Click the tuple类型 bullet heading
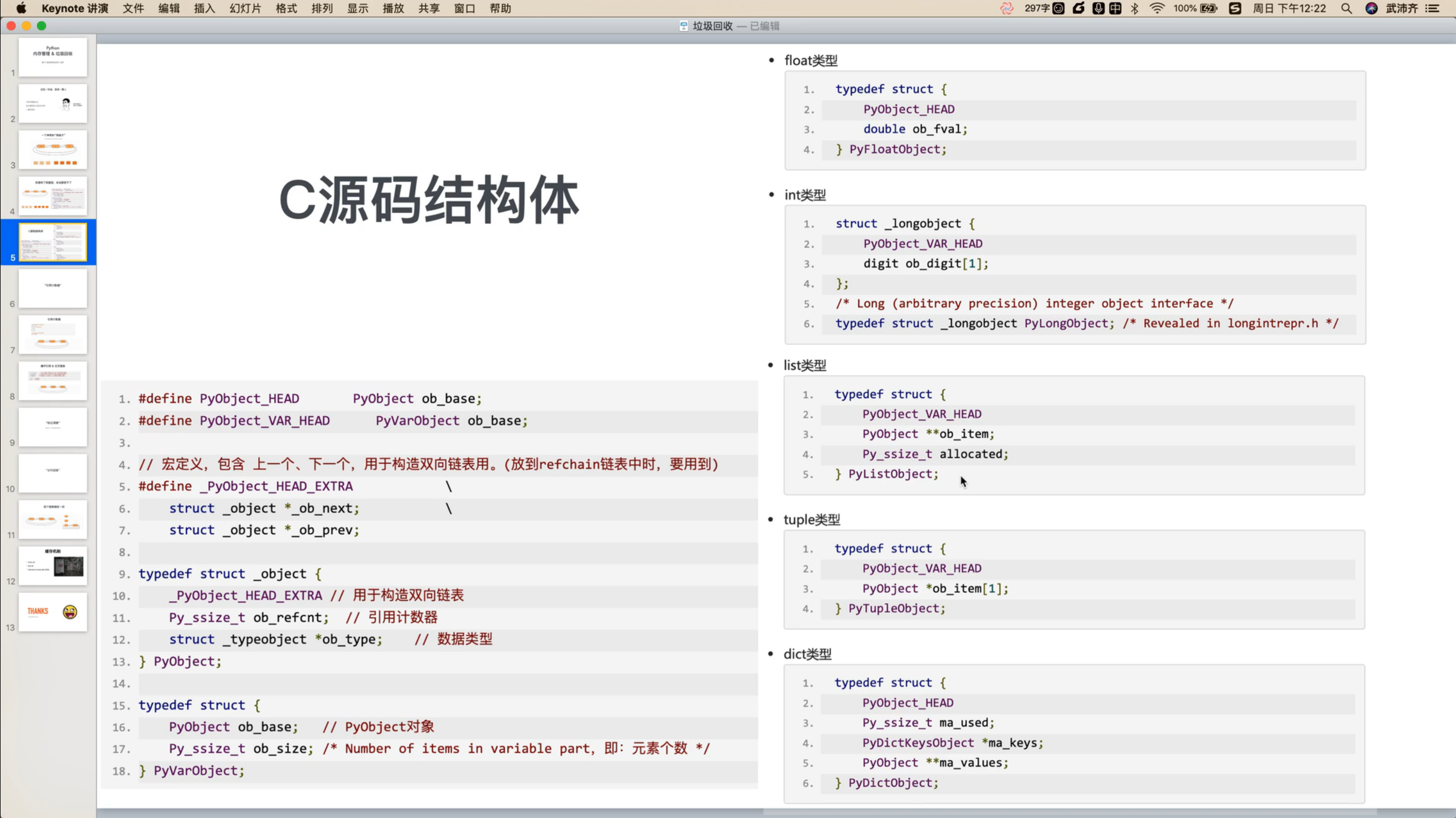Image resolution: width=1456 pixels, height=818 pixels. pos(812,520)
